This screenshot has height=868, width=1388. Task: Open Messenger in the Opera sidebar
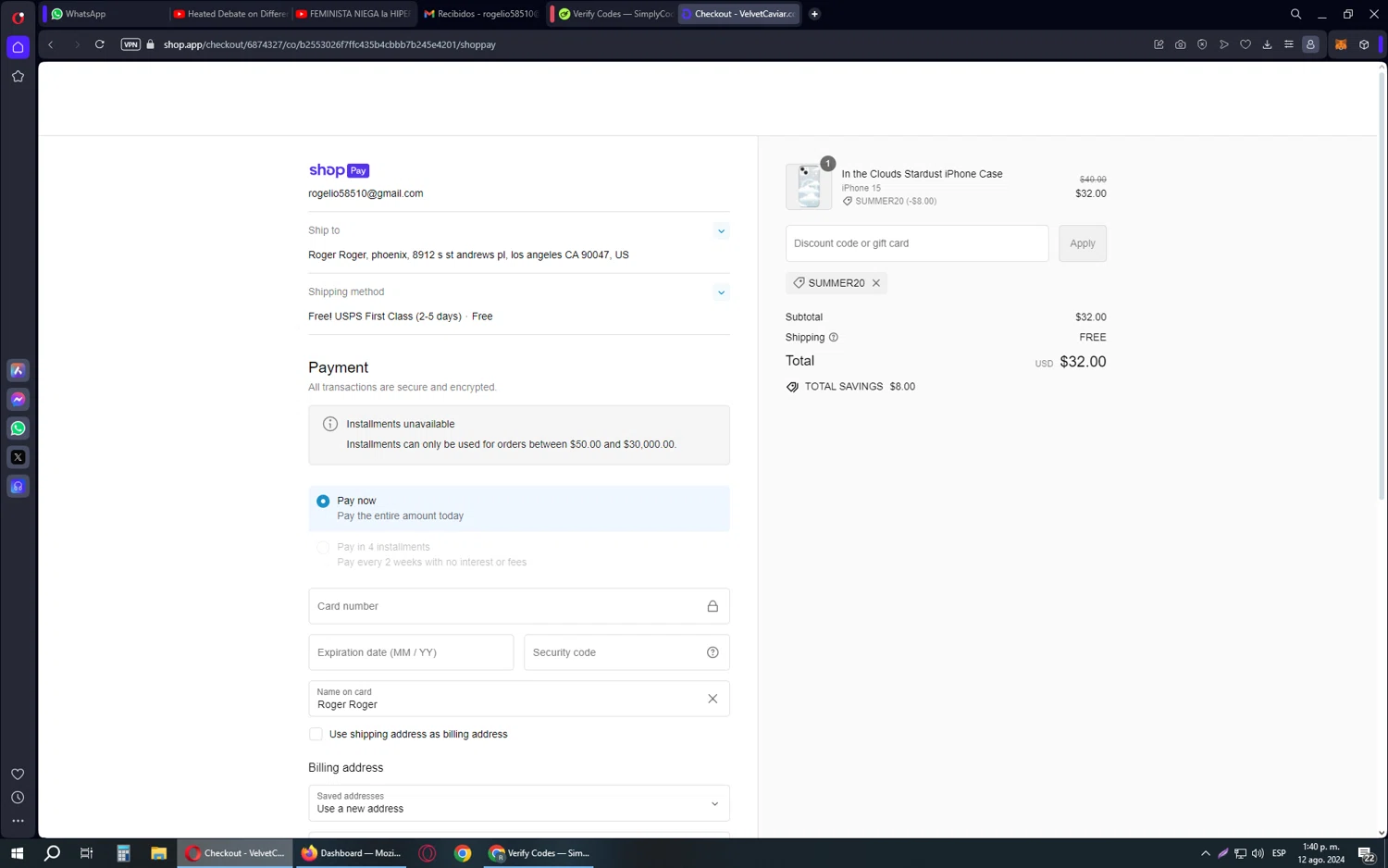(18, 400)
